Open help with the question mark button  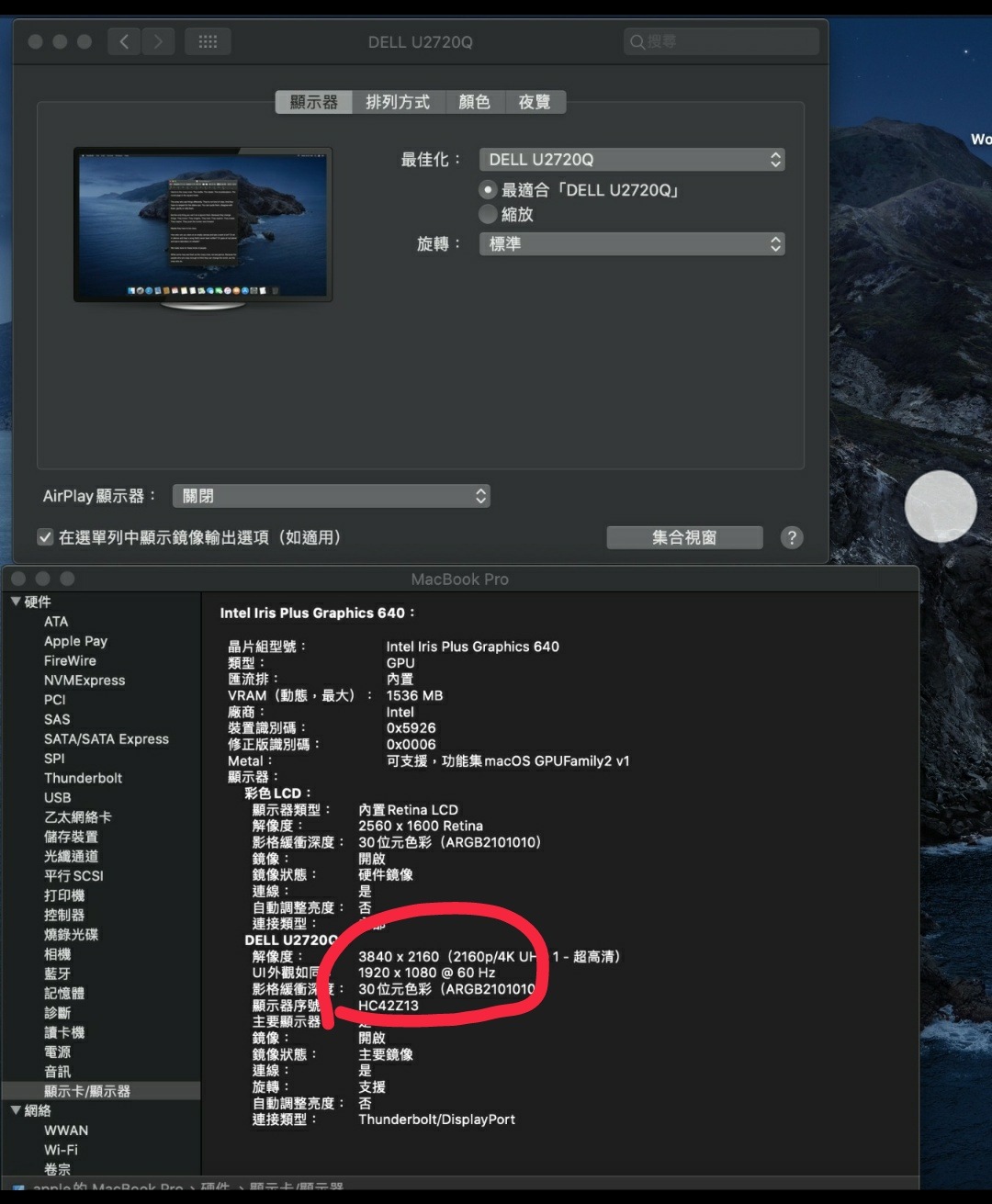click(x=792, y=537)
